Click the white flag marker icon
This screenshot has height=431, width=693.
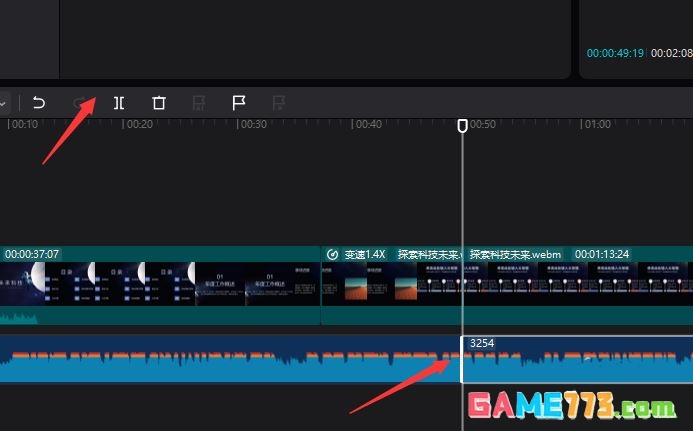tap(239, 102)
